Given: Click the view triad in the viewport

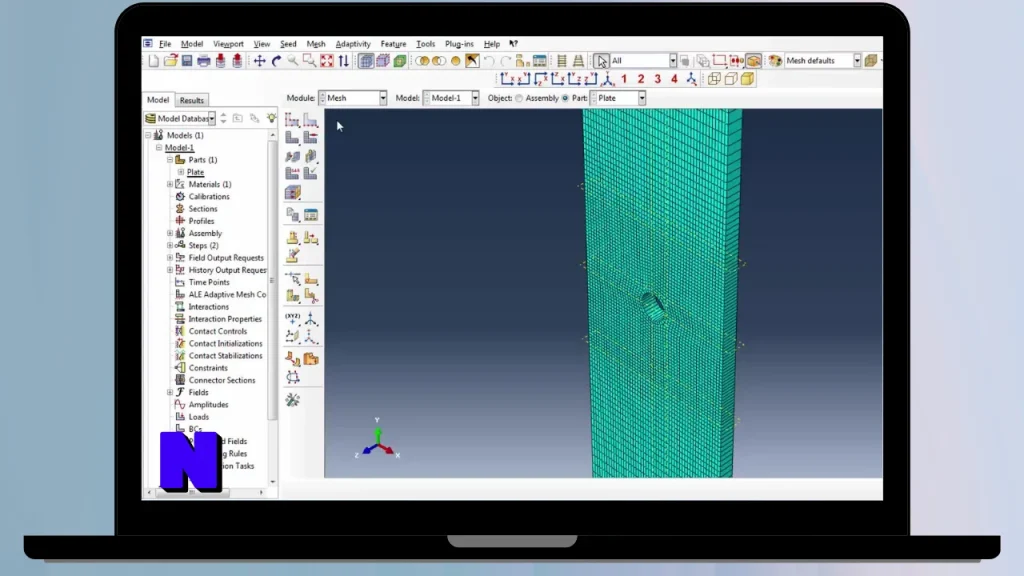Looking at the screenshot, I should (x=377, y=440).
